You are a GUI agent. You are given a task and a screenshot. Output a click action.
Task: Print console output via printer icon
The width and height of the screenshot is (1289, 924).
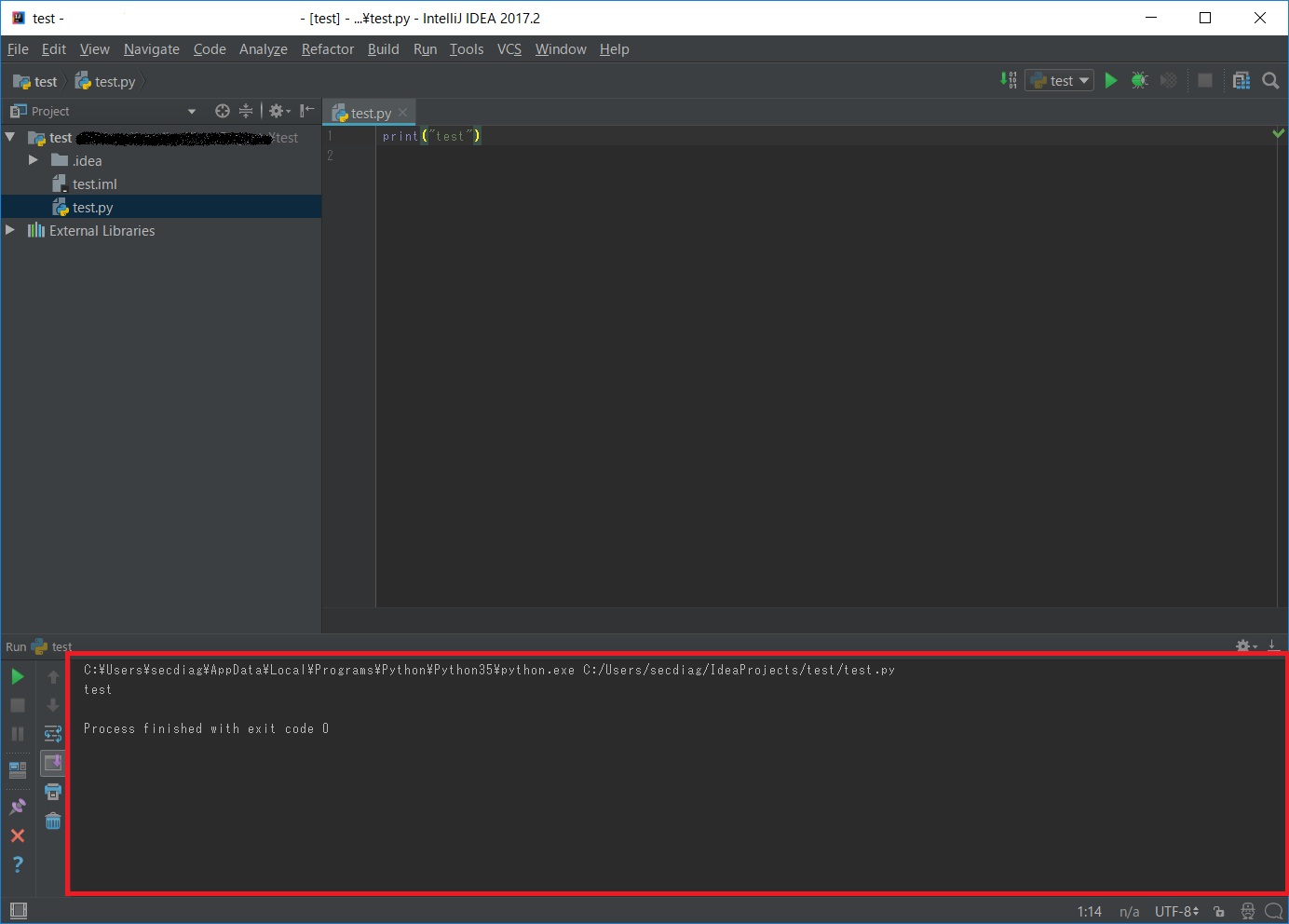pos(53,792)
